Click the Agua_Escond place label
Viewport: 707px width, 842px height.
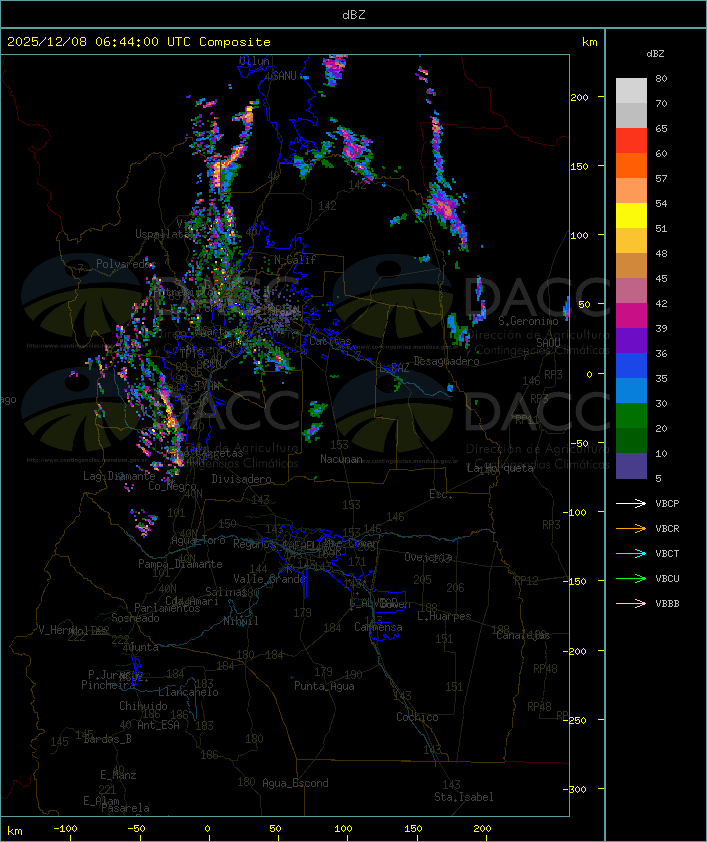point(295,783)
